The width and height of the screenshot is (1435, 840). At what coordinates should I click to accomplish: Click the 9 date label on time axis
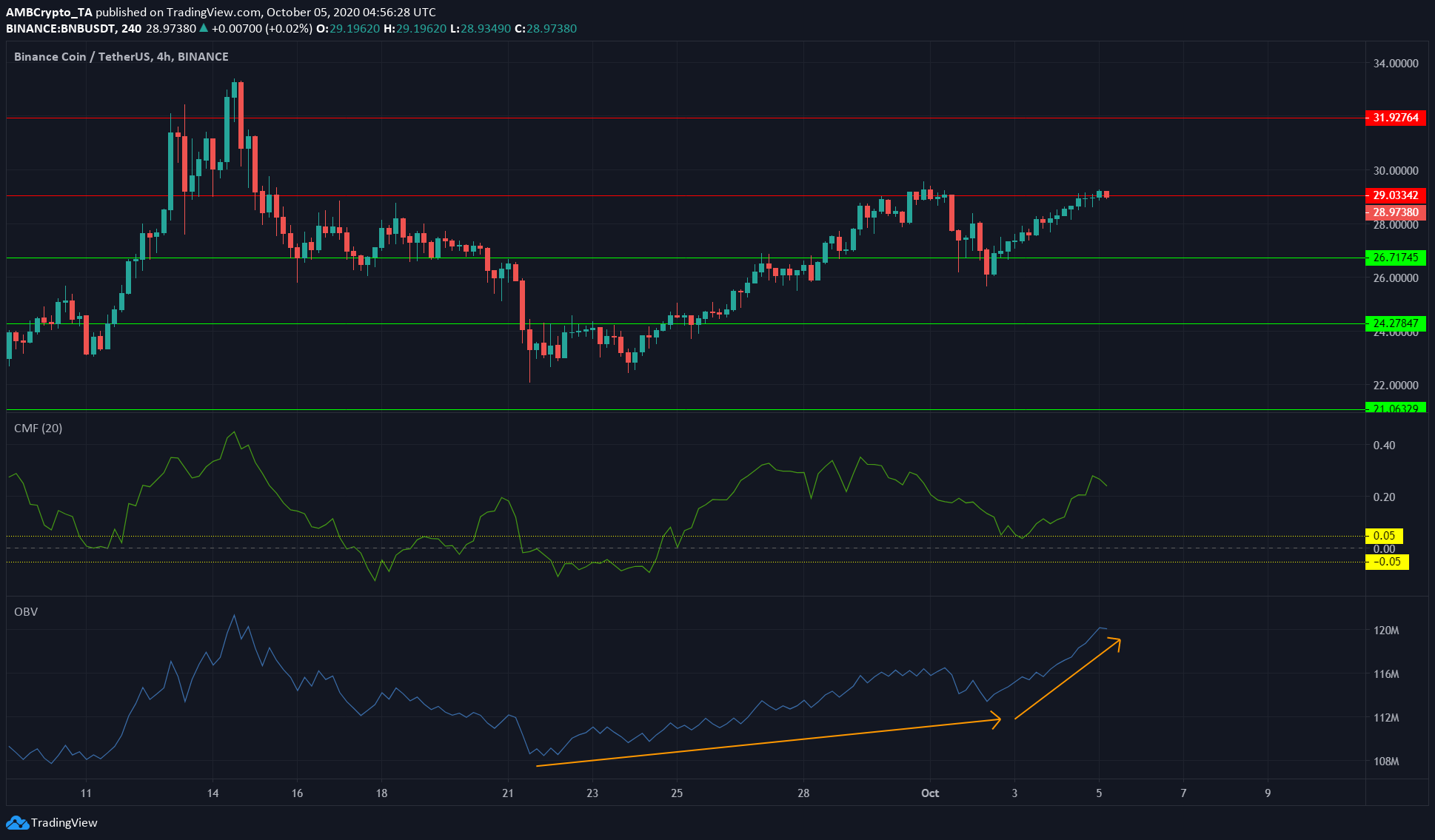1268,793
